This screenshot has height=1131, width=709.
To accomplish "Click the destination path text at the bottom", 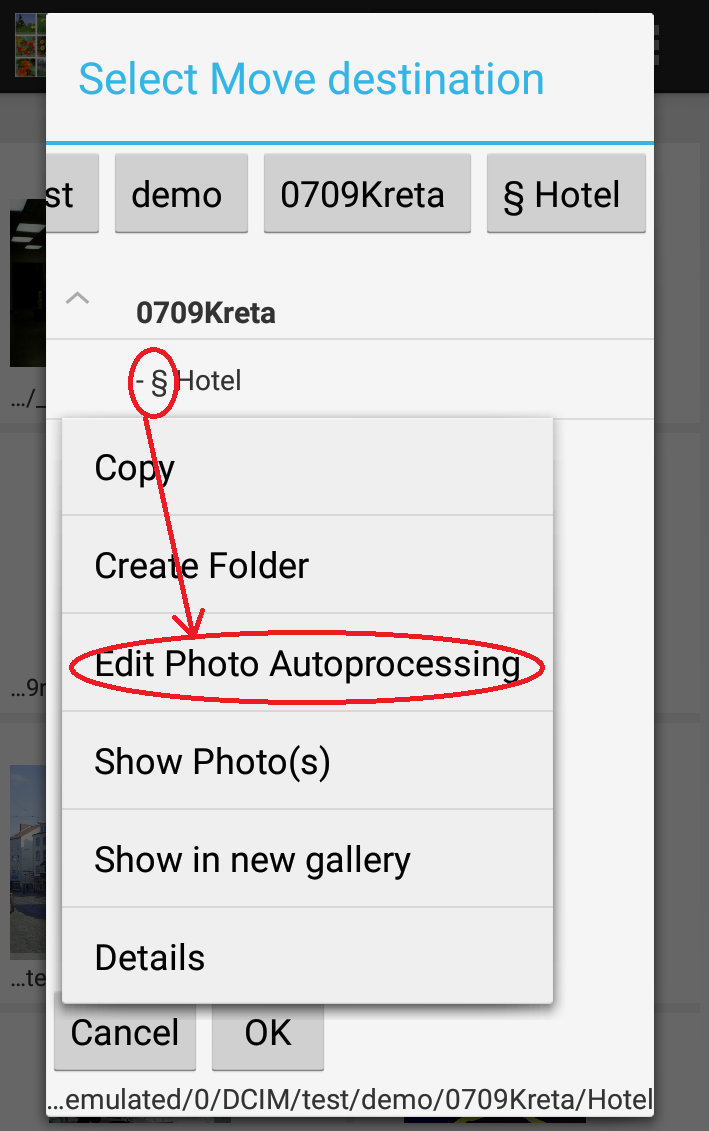I will click(x=350, y=1099).
